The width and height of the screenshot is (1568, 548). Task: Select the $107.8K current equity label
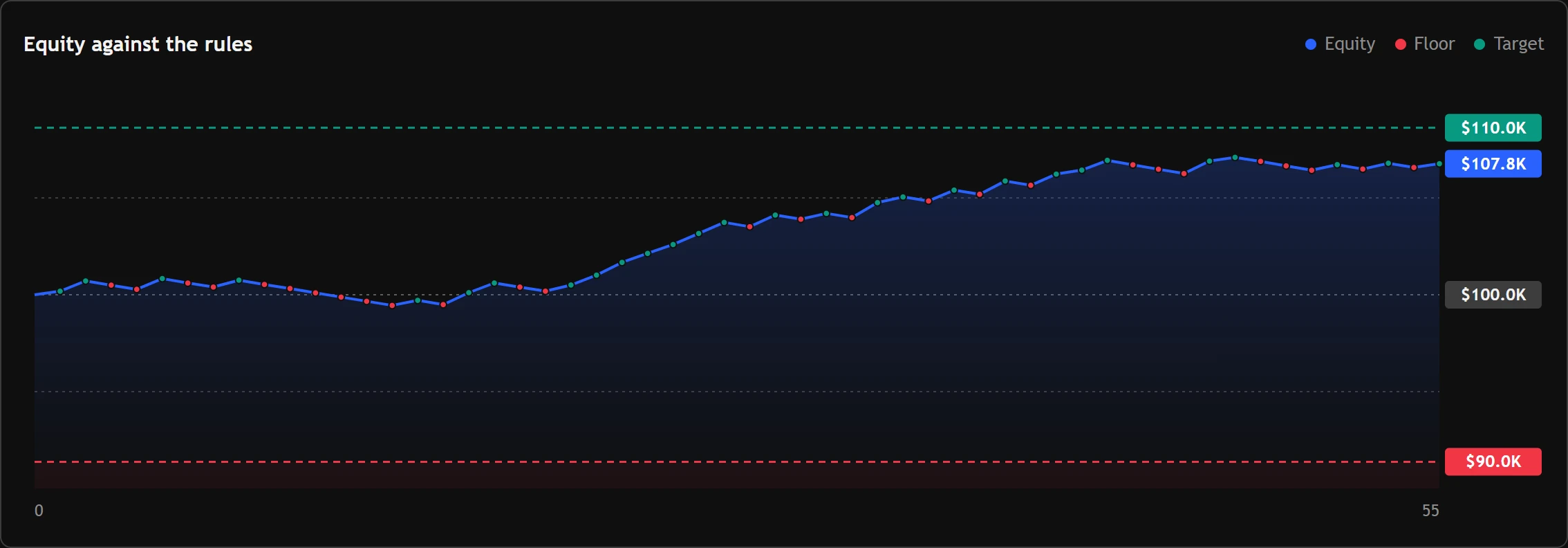click(x=1493, y=164)
